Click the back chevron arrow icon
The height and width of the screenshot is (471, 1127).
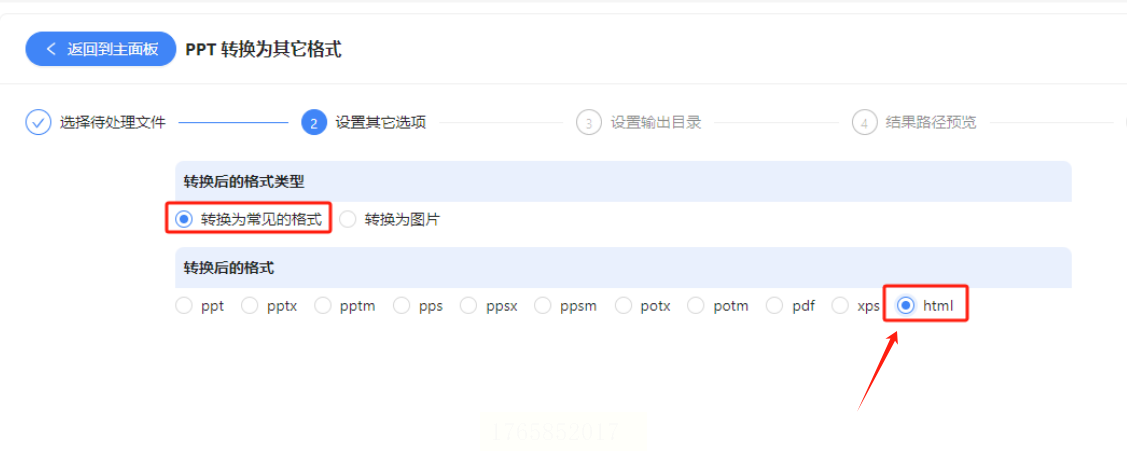(50, 49)
